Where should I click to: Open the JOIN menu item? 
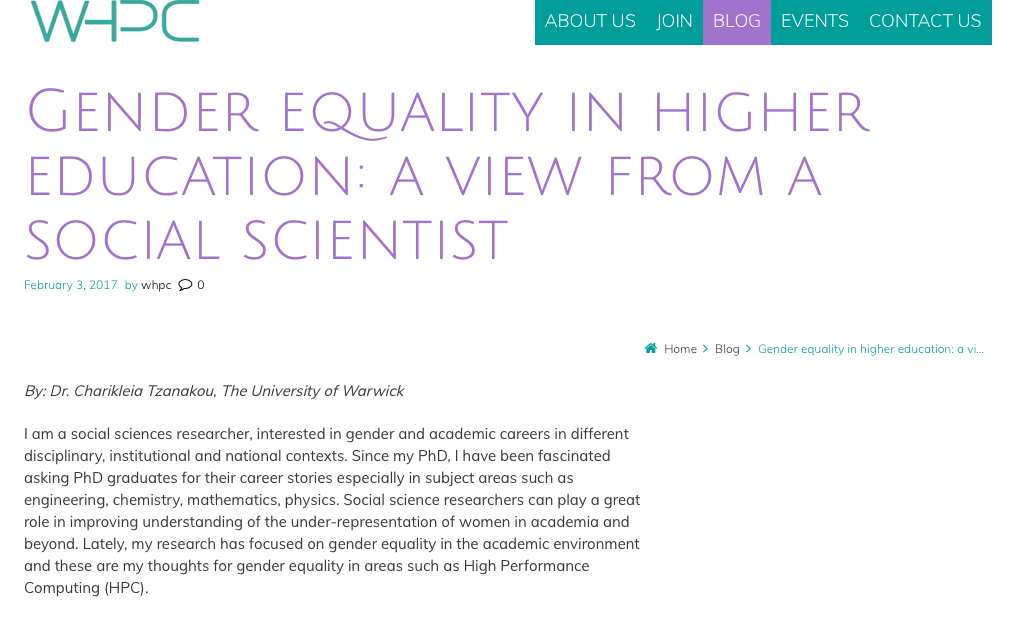click(x=674, y=21)
